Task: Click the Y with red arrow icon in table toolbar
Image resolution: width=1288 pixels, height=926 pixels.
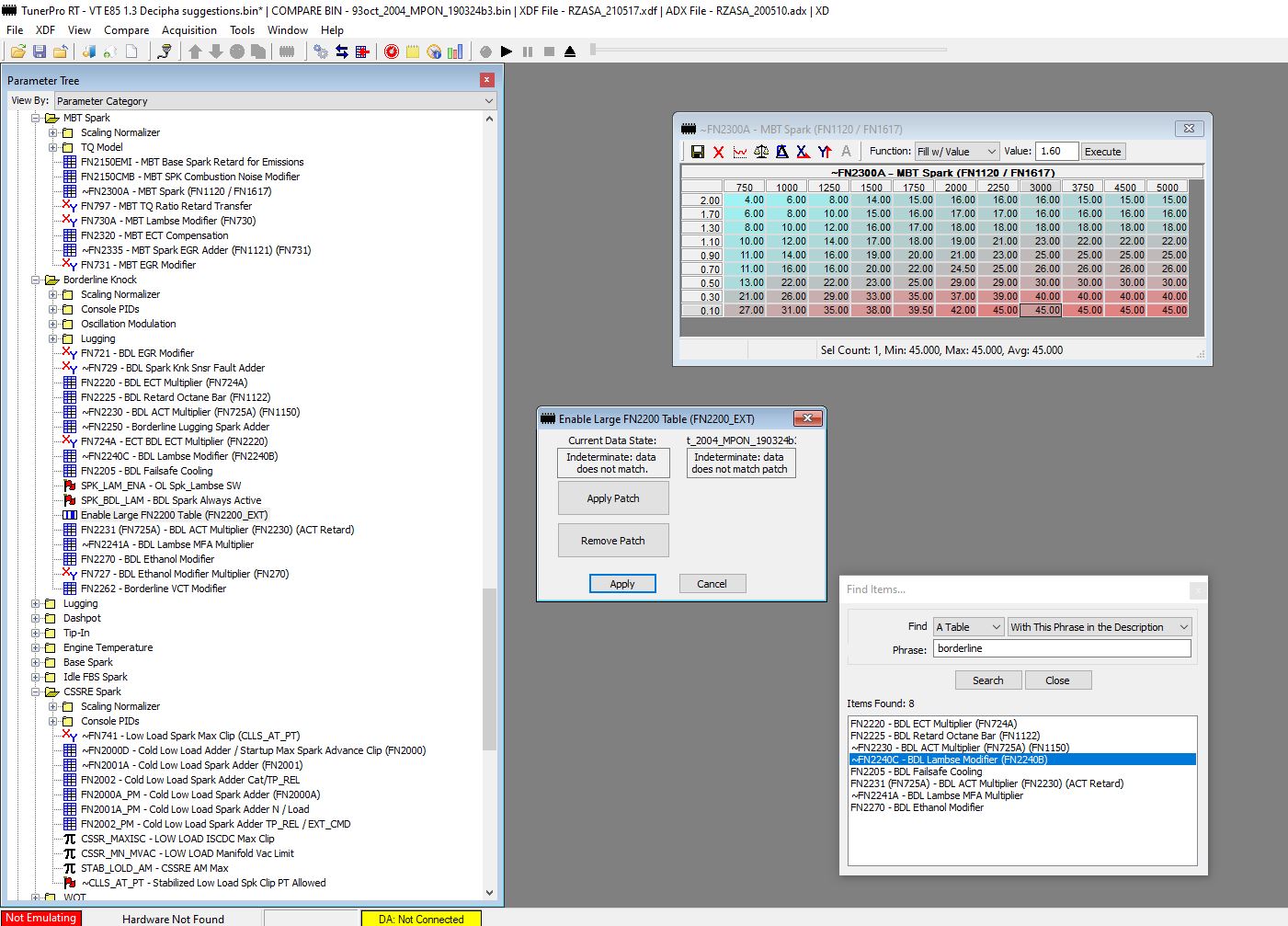Action: pyautogui.click(x=825, y=152)
